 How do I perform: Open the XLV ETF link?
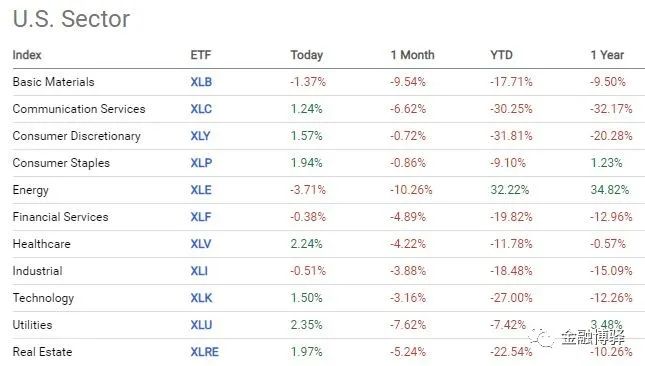pos(201,244)
